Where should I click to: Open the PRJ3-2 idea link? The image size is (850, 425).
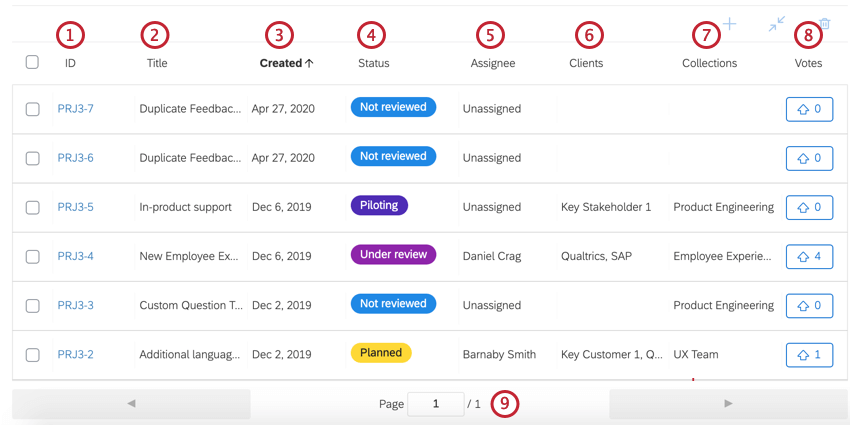pos(75,355)
